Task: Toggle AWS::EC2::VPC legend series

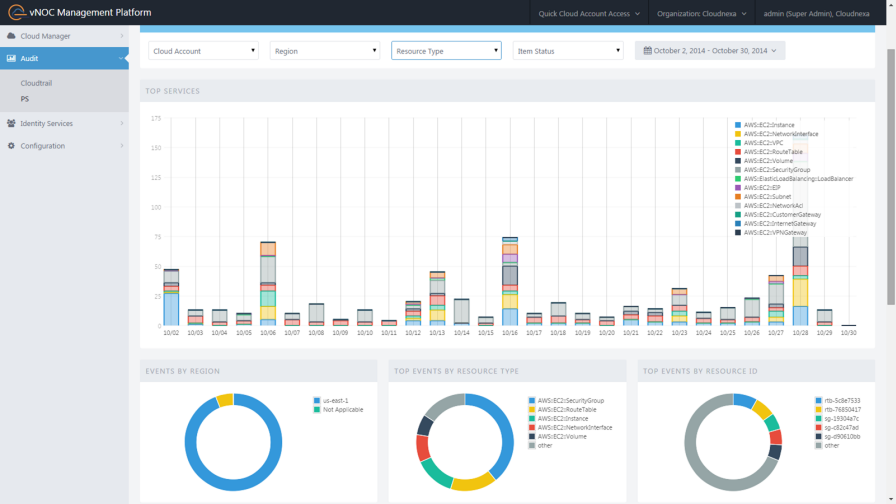Action: tap(762, 143)
